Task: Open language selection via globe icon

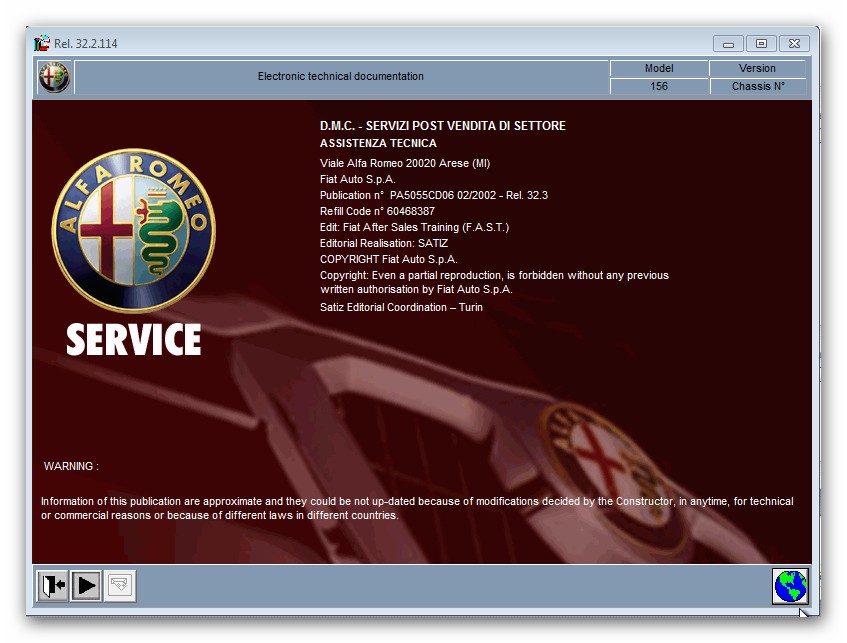Action: (x=789, y=586)
